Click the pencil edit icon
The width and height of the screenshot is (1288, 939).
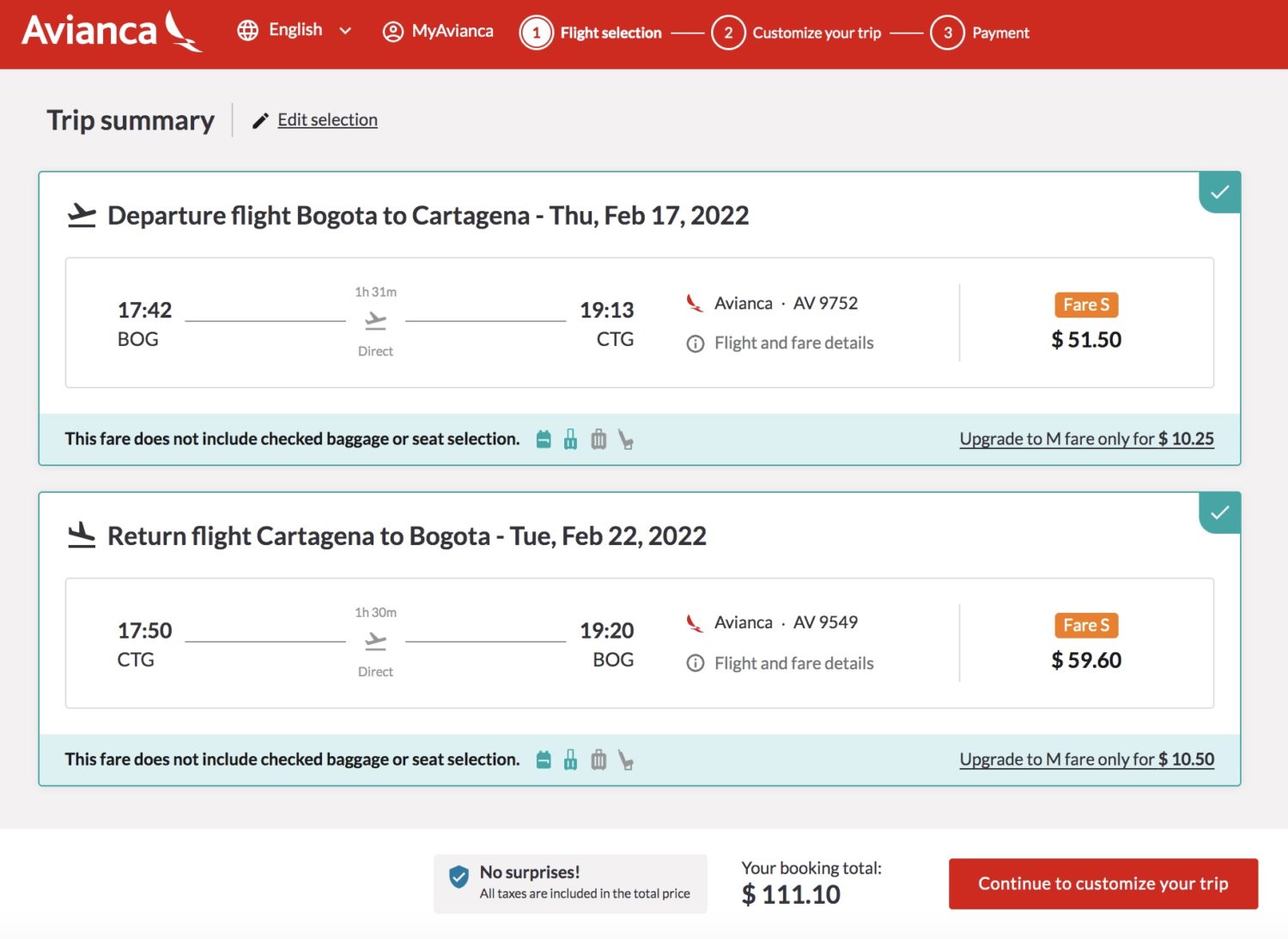pyautogui.click(x=260, y=121)
